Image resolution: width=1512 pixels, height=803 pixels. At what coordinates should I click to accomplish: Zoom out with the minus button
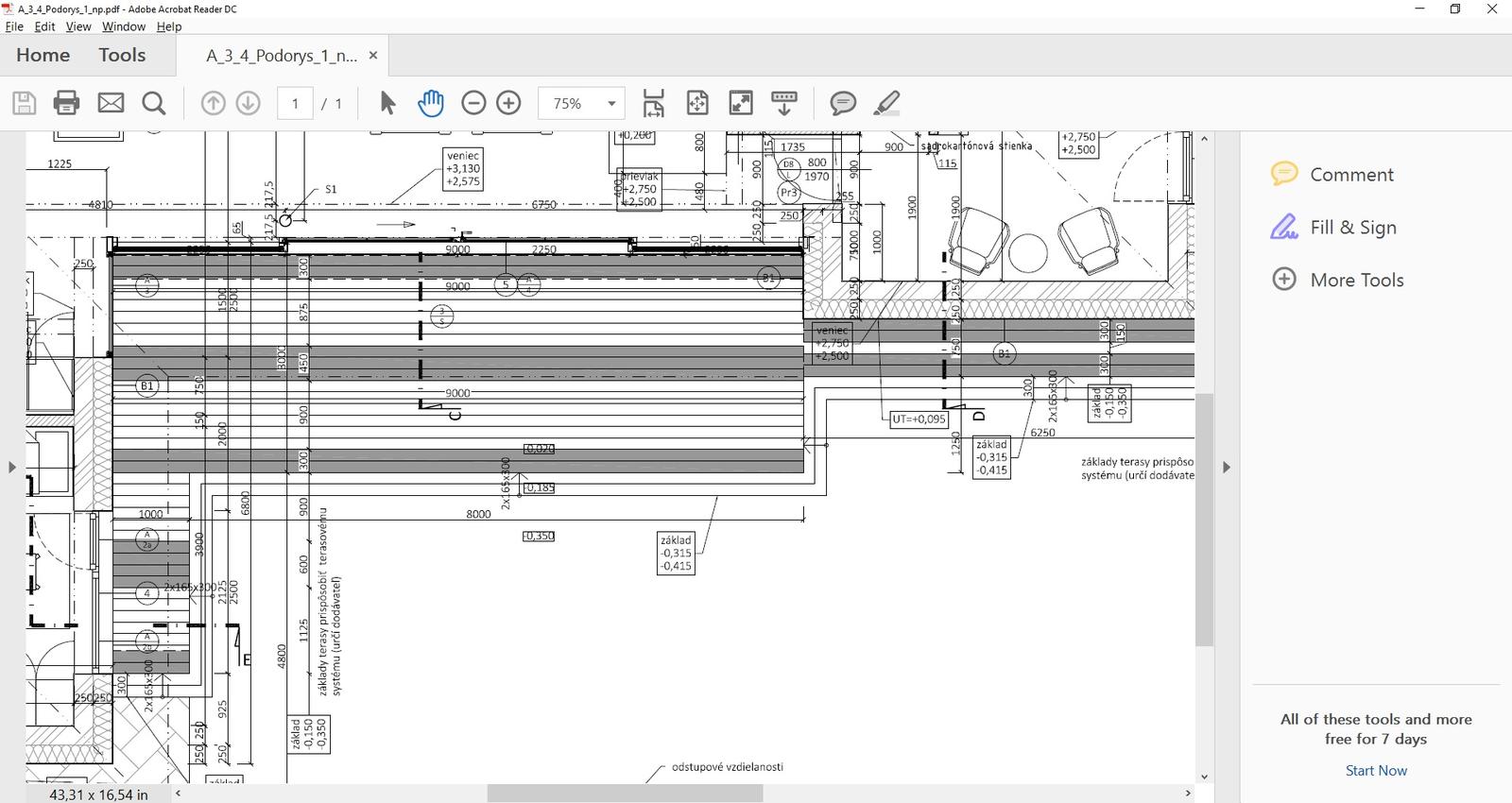pos(473,103)
